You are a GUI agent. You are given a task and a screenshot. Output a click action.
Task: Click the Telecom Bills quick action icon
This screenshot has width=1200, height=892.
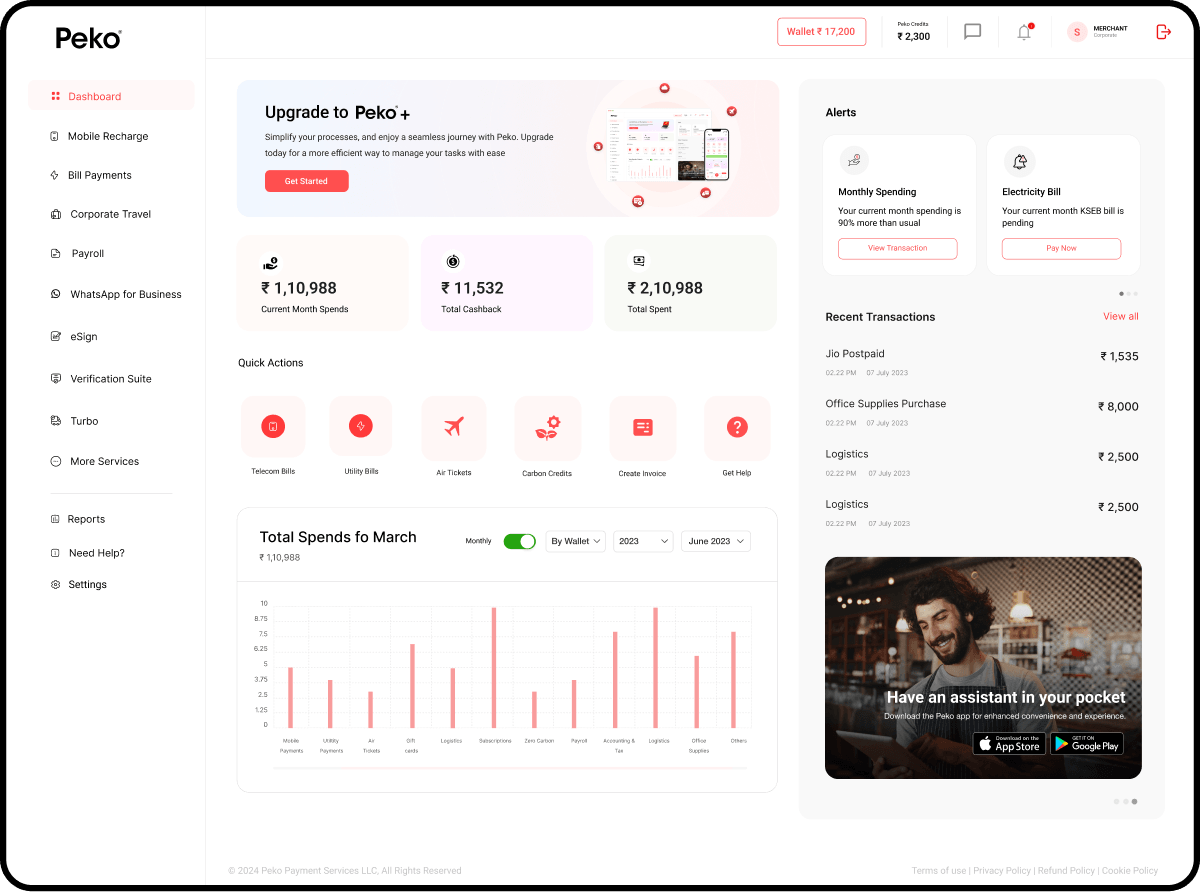tap(273, 427)
